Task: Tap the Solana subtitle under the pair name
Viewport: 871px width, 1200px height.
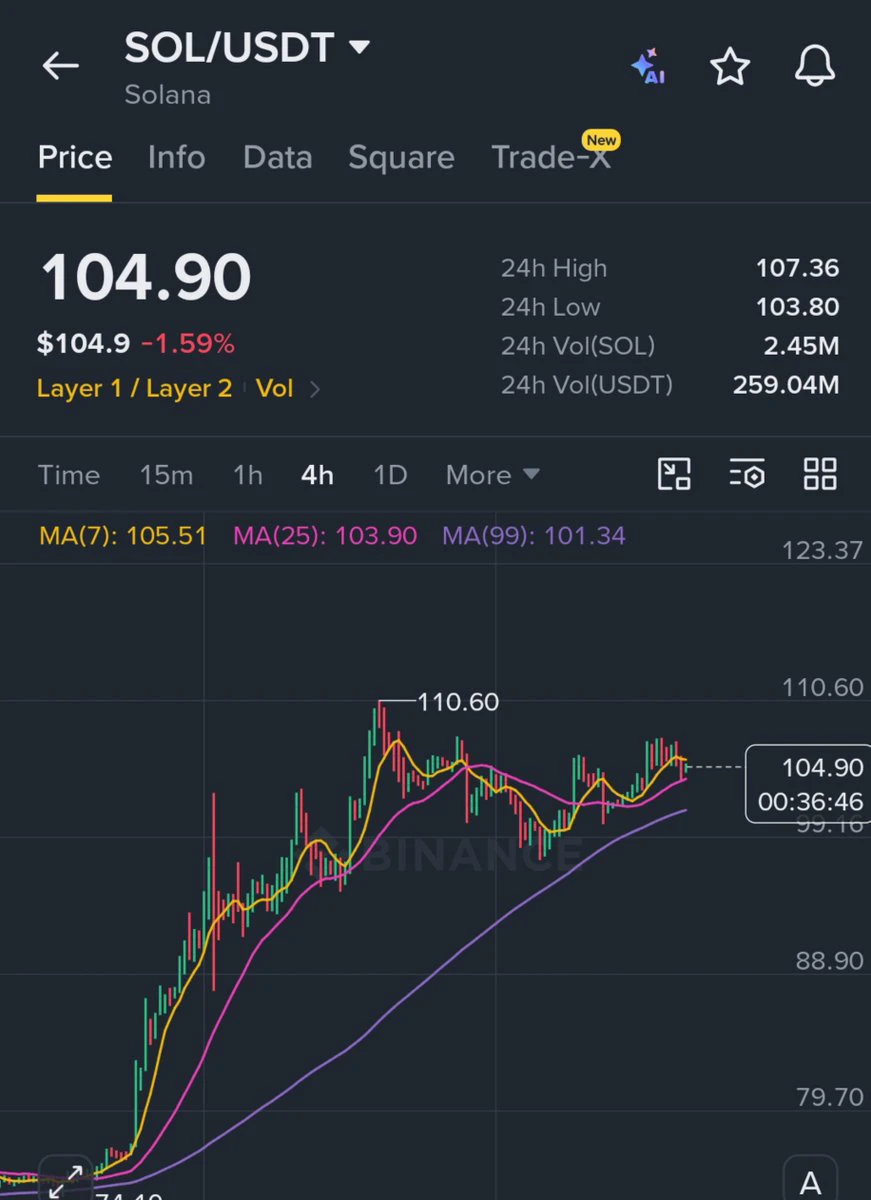Action: [x=167, y=96]
